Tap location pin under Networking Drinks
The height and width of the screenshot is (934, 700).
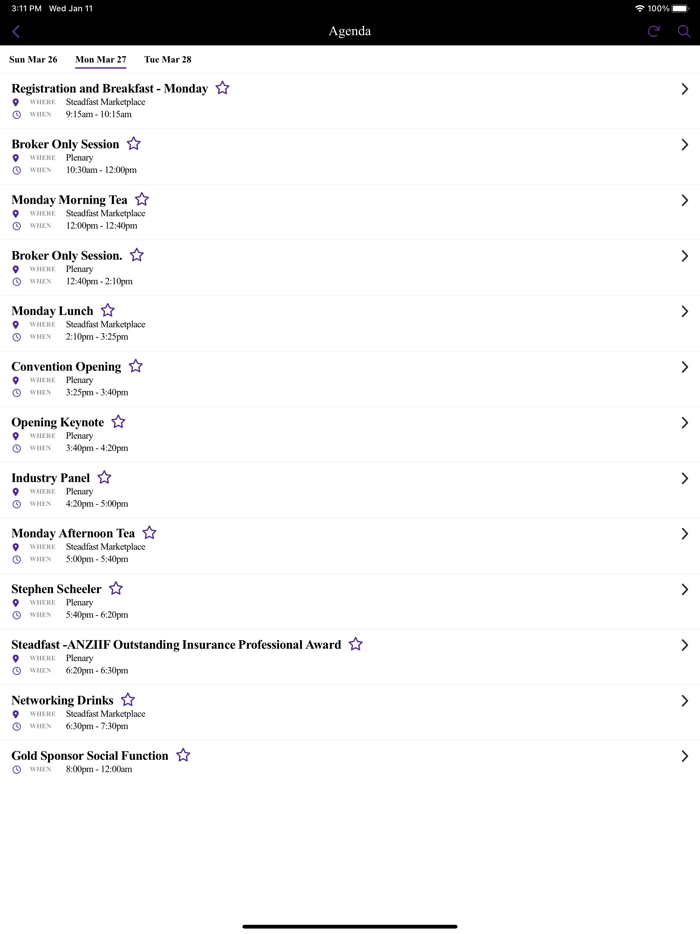click(x=16, y=715)
